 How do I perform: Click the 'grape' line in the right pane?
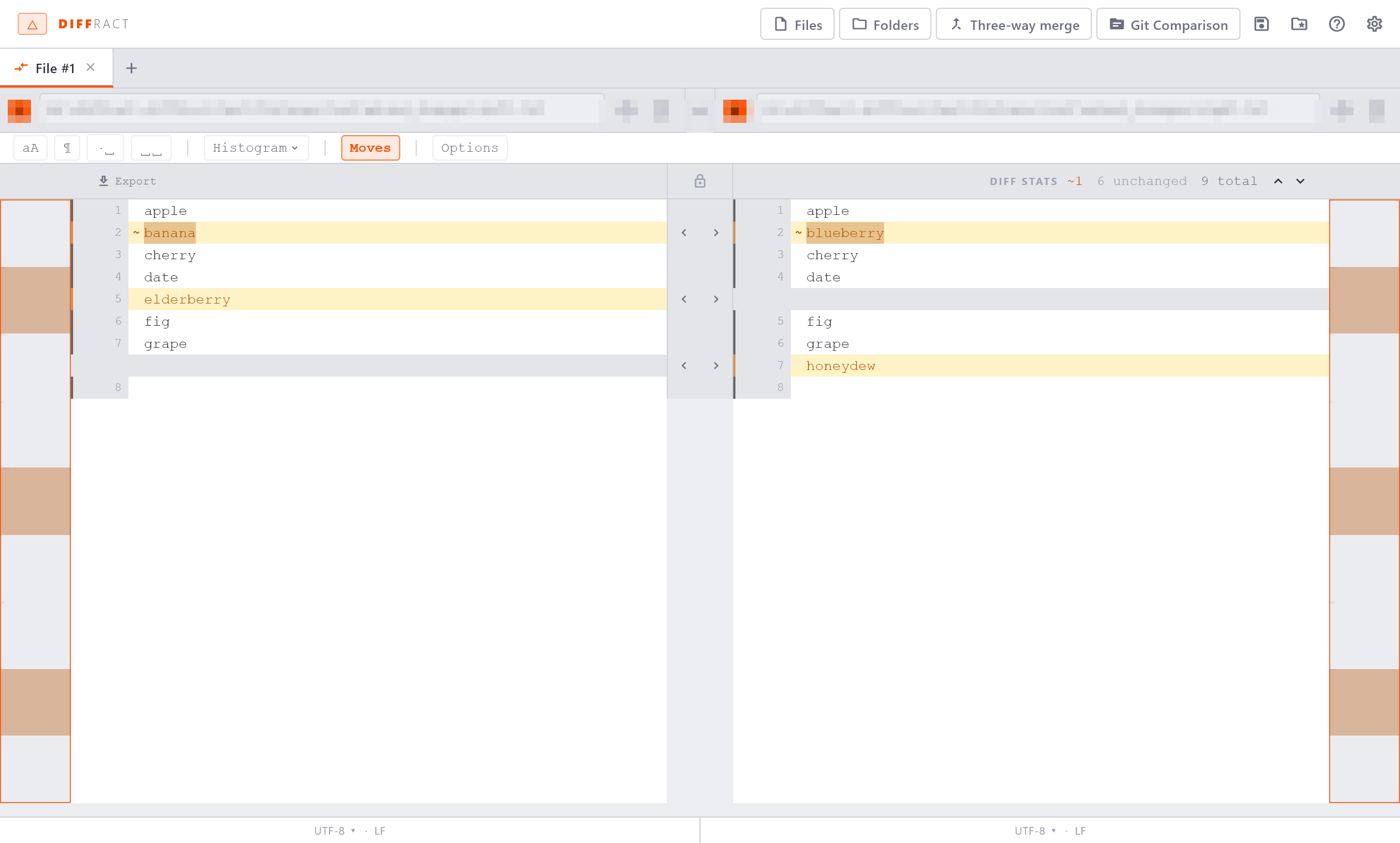pos(1059,343)
